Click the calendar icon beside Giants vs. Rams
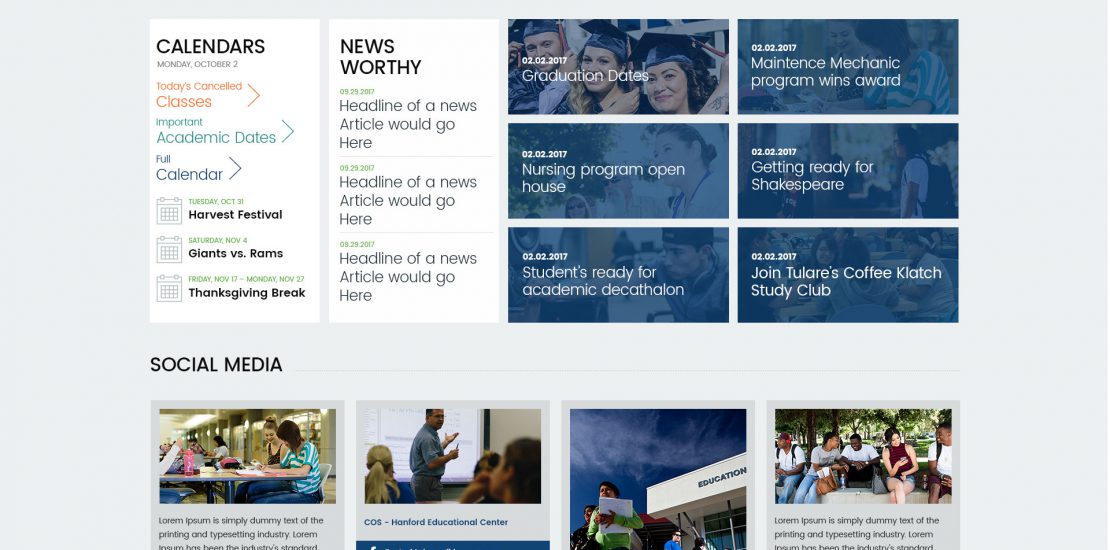Image resolution: width=1110 pixels, height=550 pixels. pos(169,249)
